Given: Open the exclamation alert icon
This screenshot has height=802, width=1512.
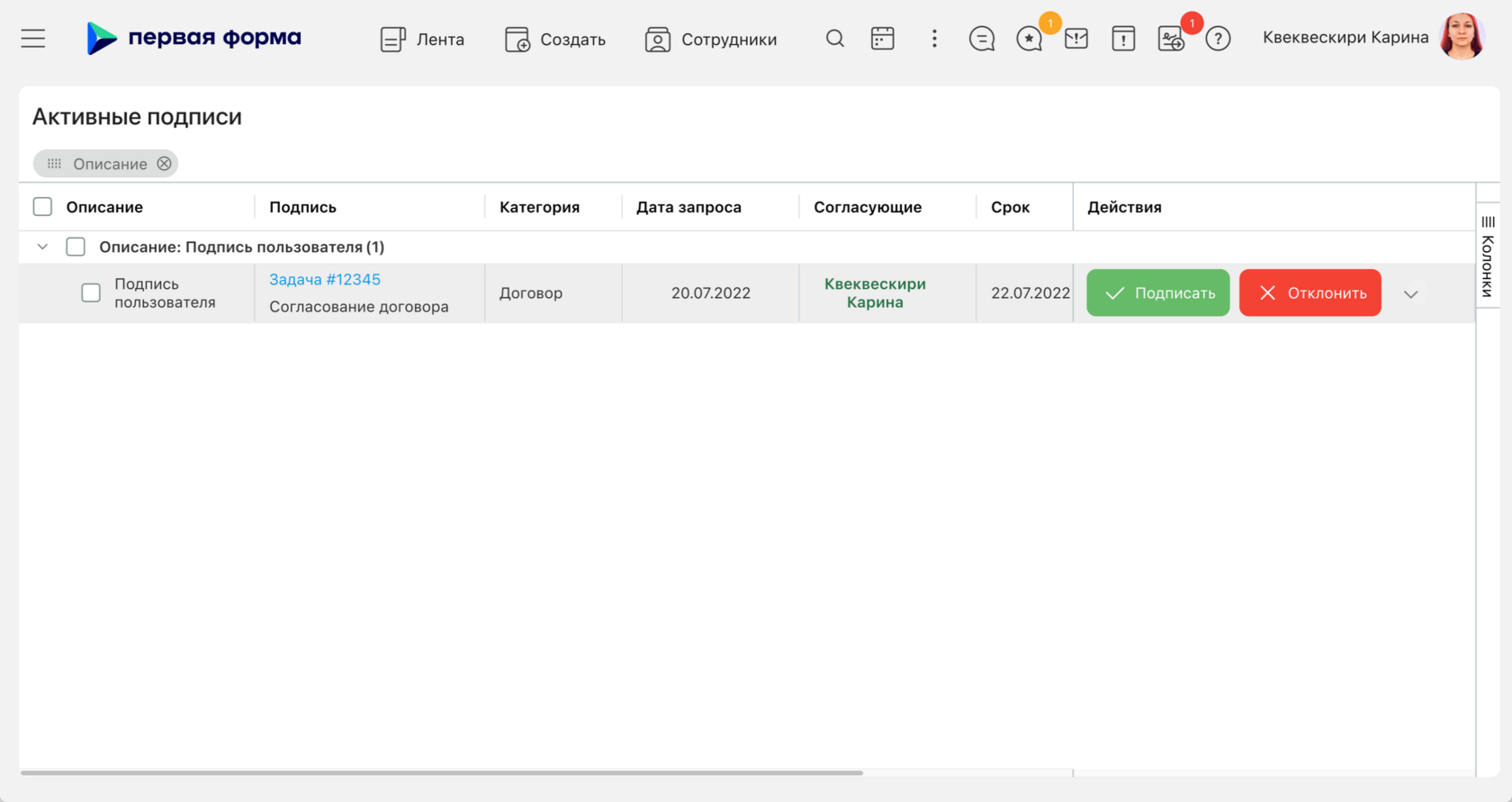Looking at the screenshot, I should pos(1123,39).
